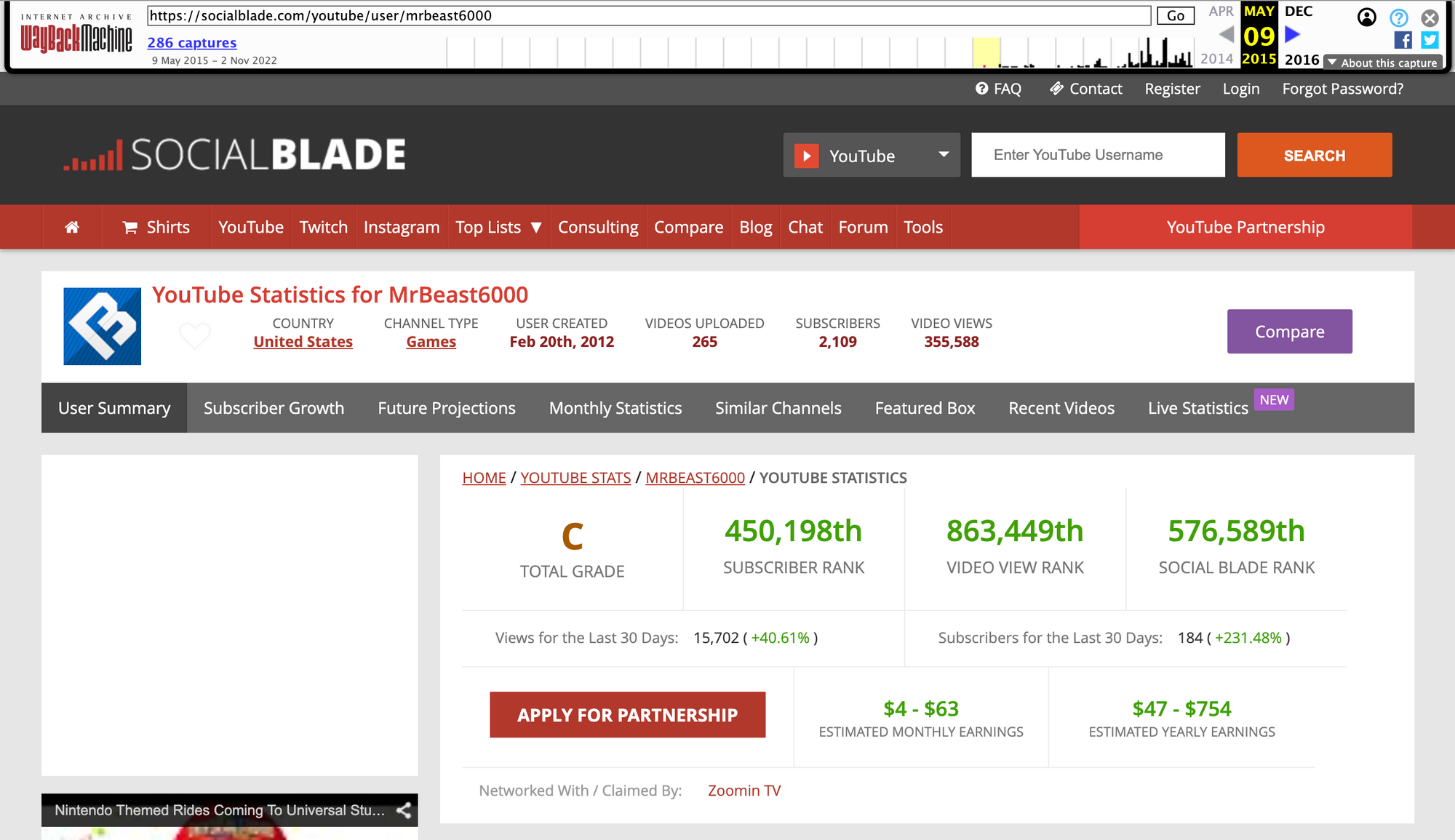Close the Wayback toolbar with X icon

[x=1430, y=17]
